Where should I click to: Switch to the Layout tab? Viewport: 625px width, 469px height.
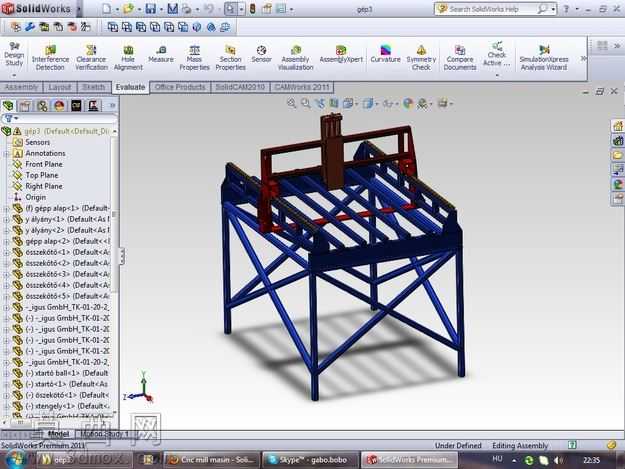(x=60, y=87)
